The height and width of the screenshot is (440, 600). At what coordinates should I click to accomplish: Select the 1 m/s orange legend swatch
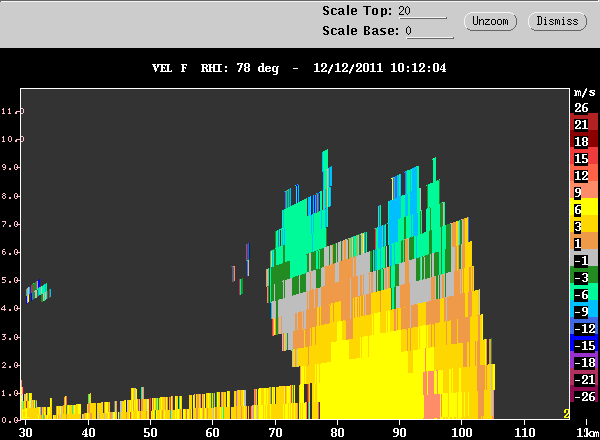[x=584, y=243]
